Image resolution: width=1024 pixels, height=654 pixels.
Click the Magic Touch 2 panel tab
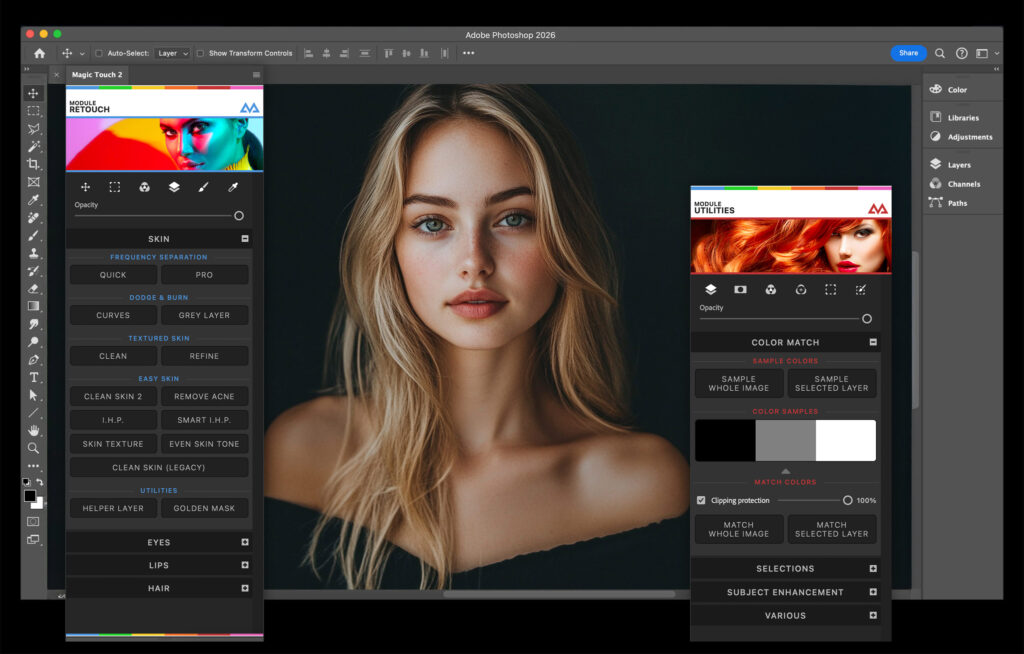tap(97, 75)
